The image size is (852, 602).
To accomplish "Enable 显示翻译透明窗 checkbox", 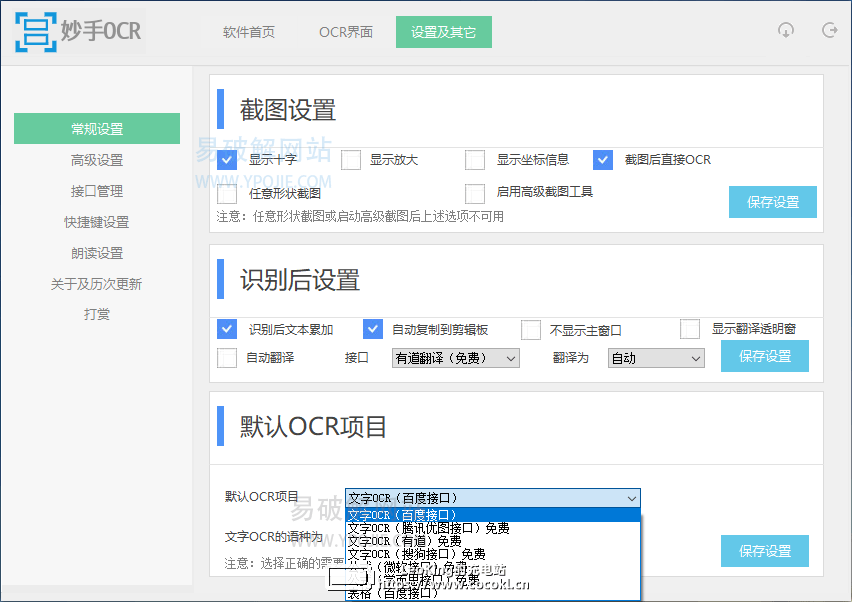I will (x=690, y=329).
